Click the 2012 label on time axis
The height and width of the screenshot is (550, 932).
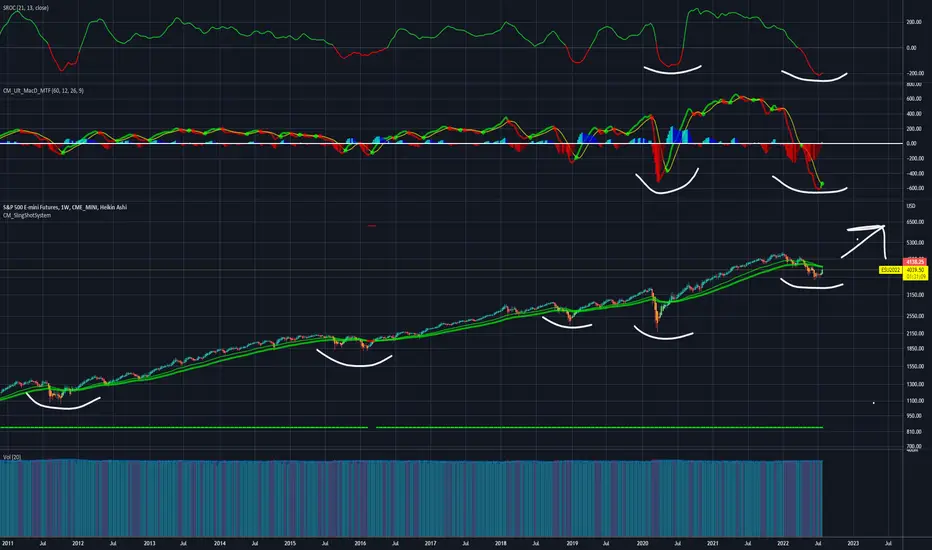pyautogui.click(x=78, y=543)
